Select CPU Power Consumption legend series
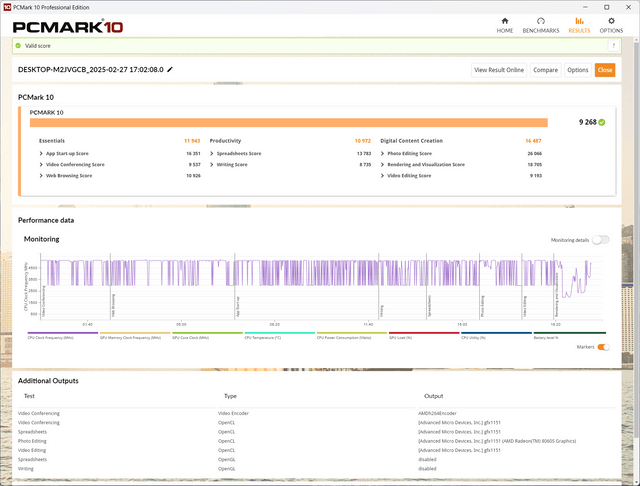The width and height of the screenshot is (640, 486). click(352, 335)
